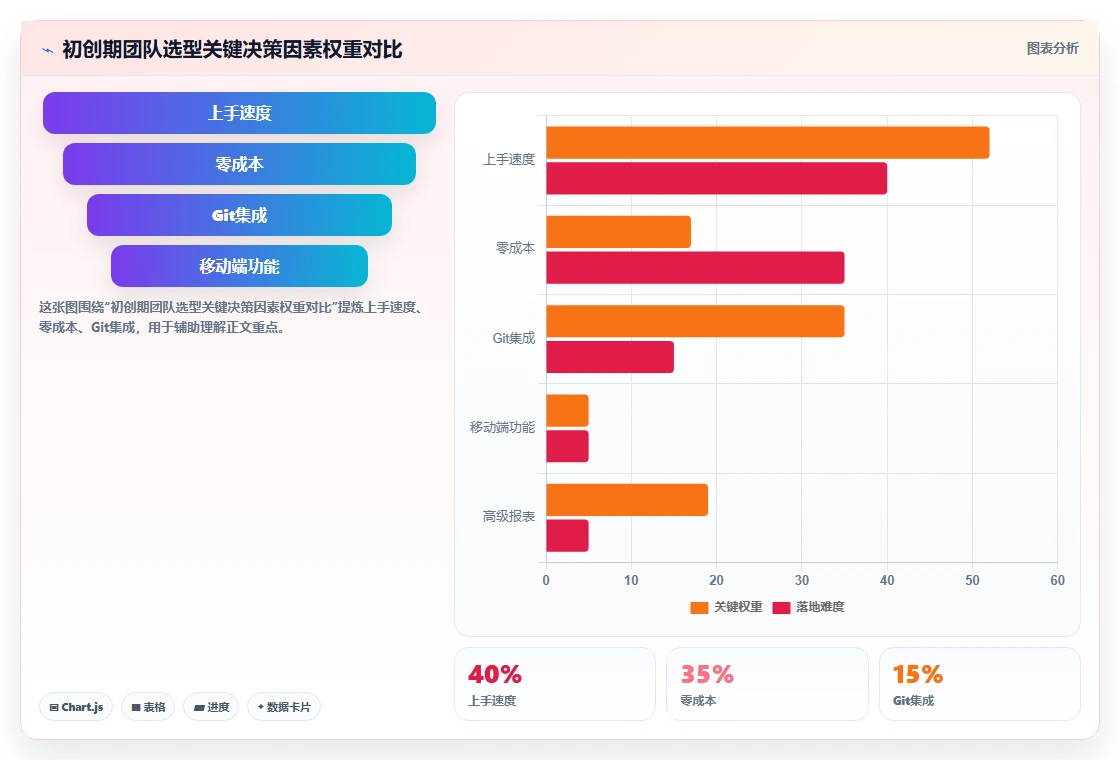Click the orange 上手速度 bar

tap(768, 143)
